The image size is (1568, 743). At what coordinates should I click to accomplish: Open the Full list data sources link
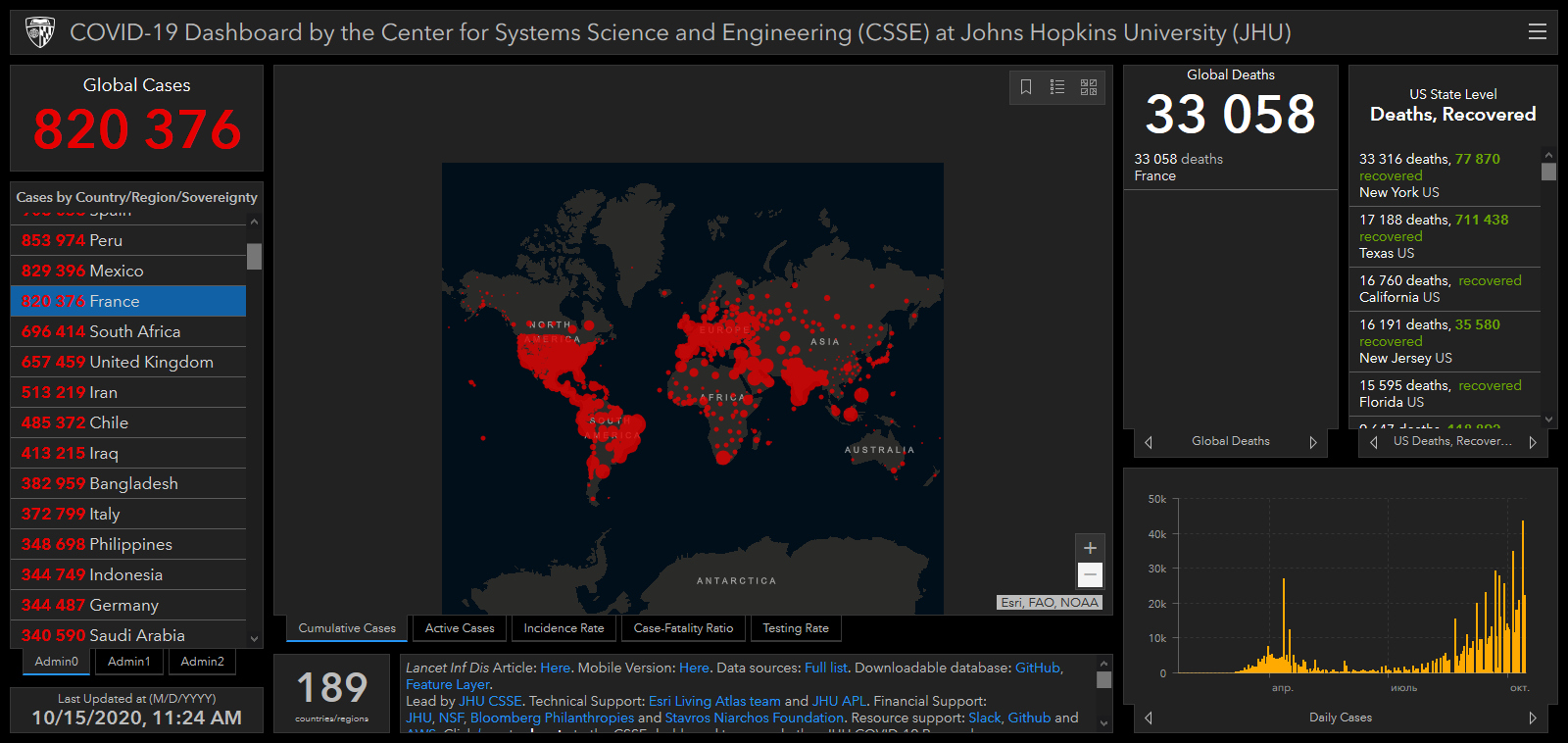(825, 668)
